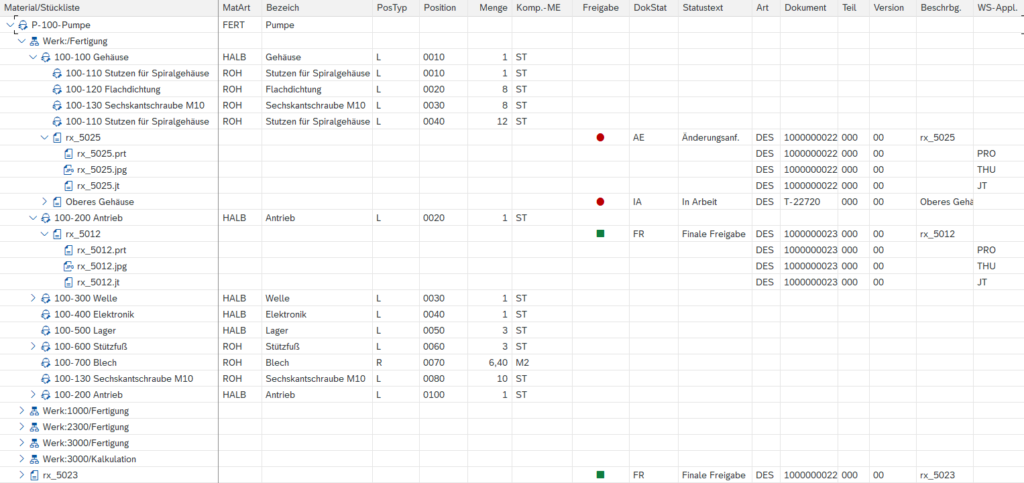Collapse the rx_5012 document node
This screenshot has height=483, width=1024.
click(x=44, y=234)
